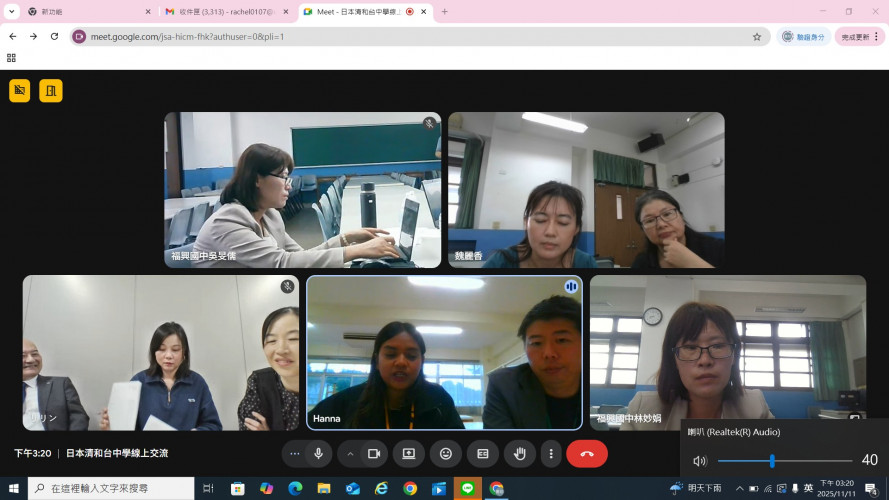
Task: Click the red leave call button
Action: point(587,453)
